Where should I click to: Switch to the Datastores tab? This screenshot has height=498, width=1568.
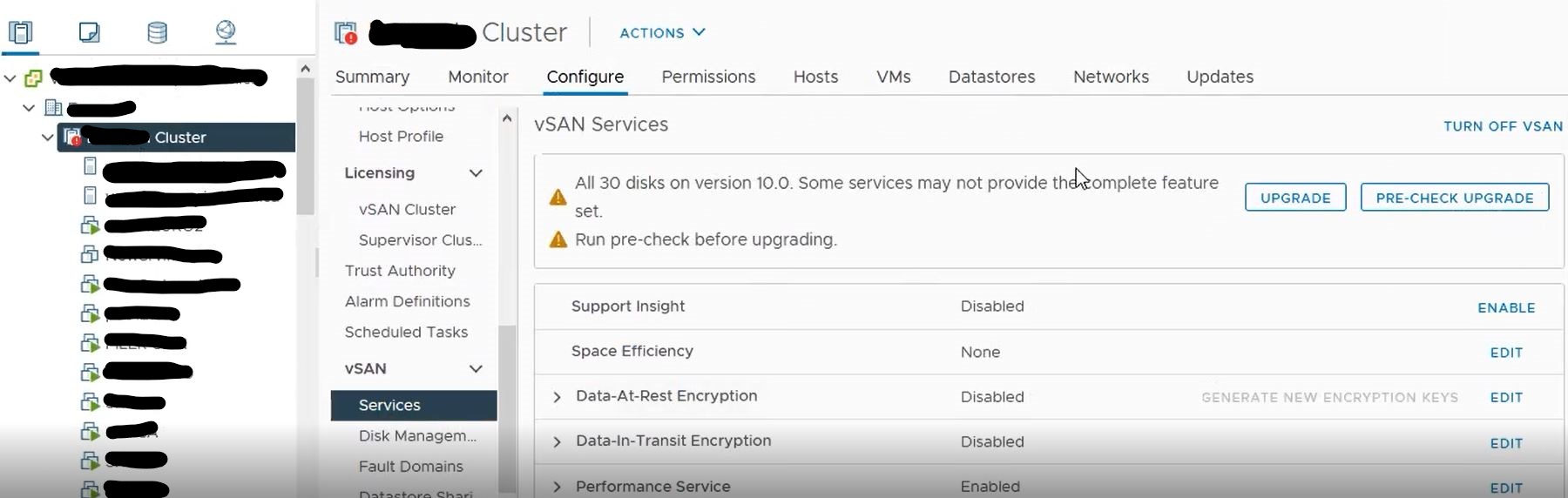click(991, 77)
